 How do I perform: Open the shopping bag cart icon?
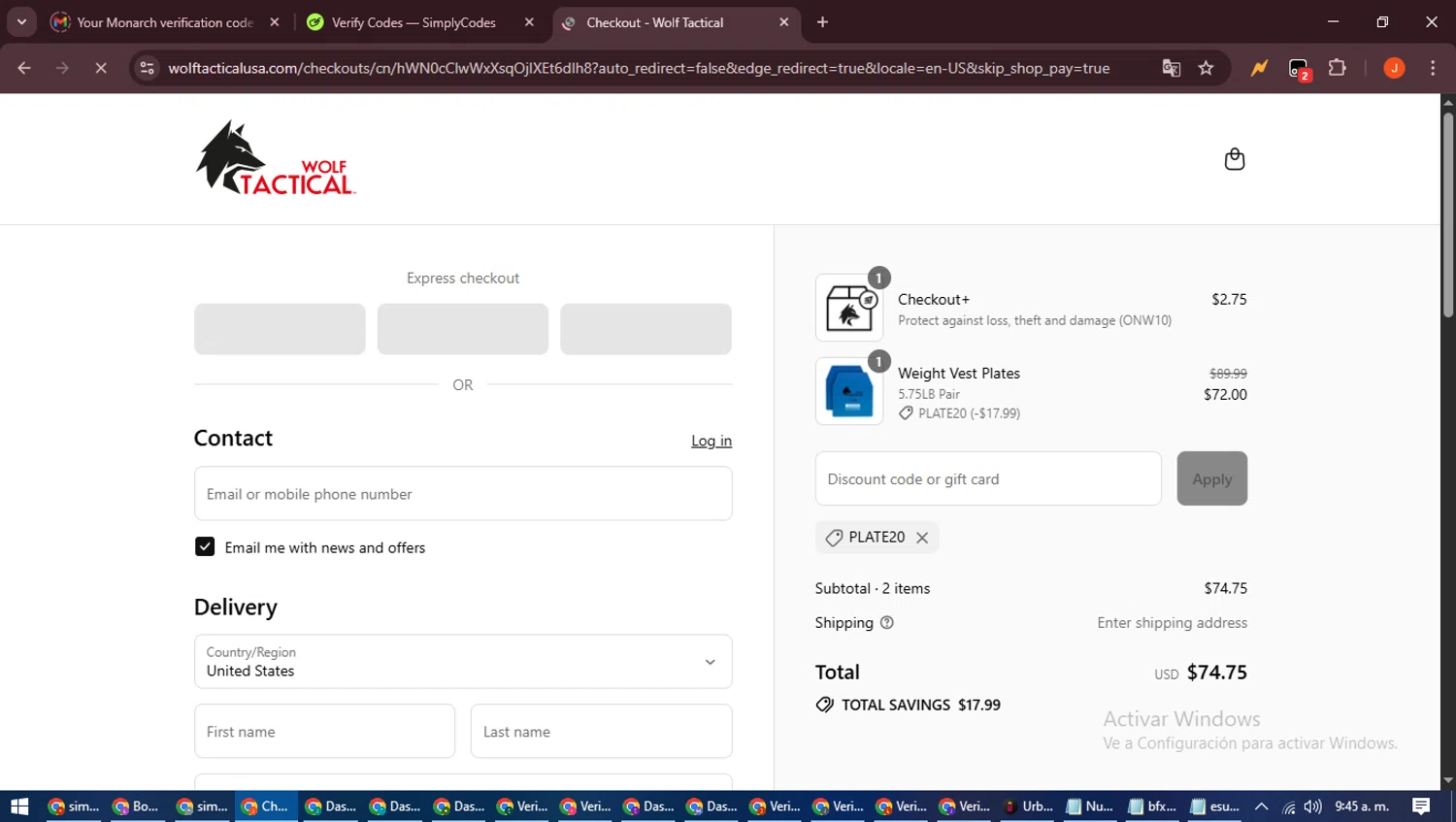pyautogui.click(x=1234, y=159)
